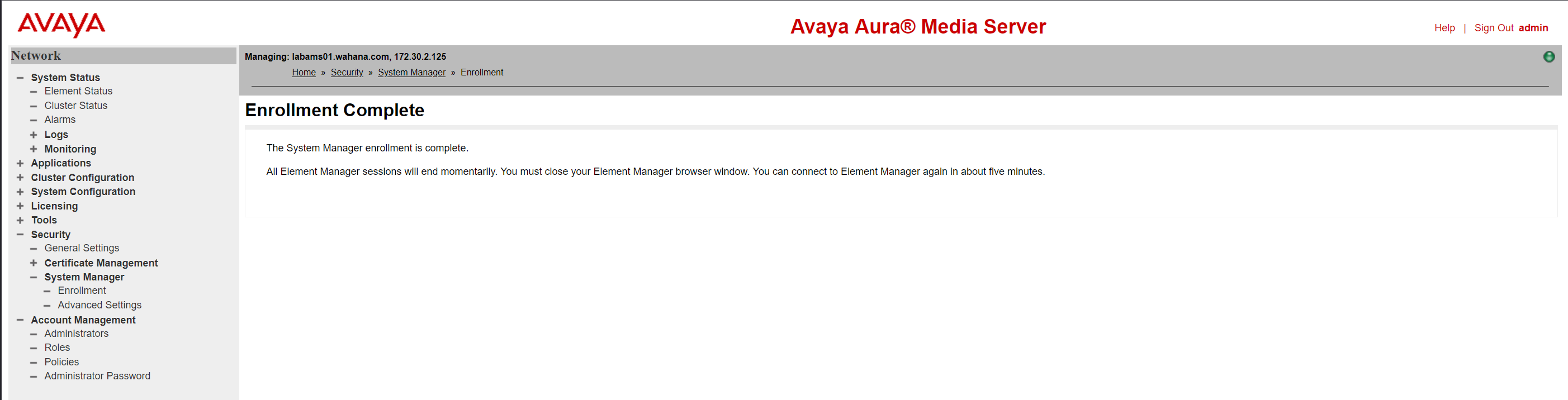Collapse the Account Management section
Screen dimensions: 1568x400
coord(20,320)
